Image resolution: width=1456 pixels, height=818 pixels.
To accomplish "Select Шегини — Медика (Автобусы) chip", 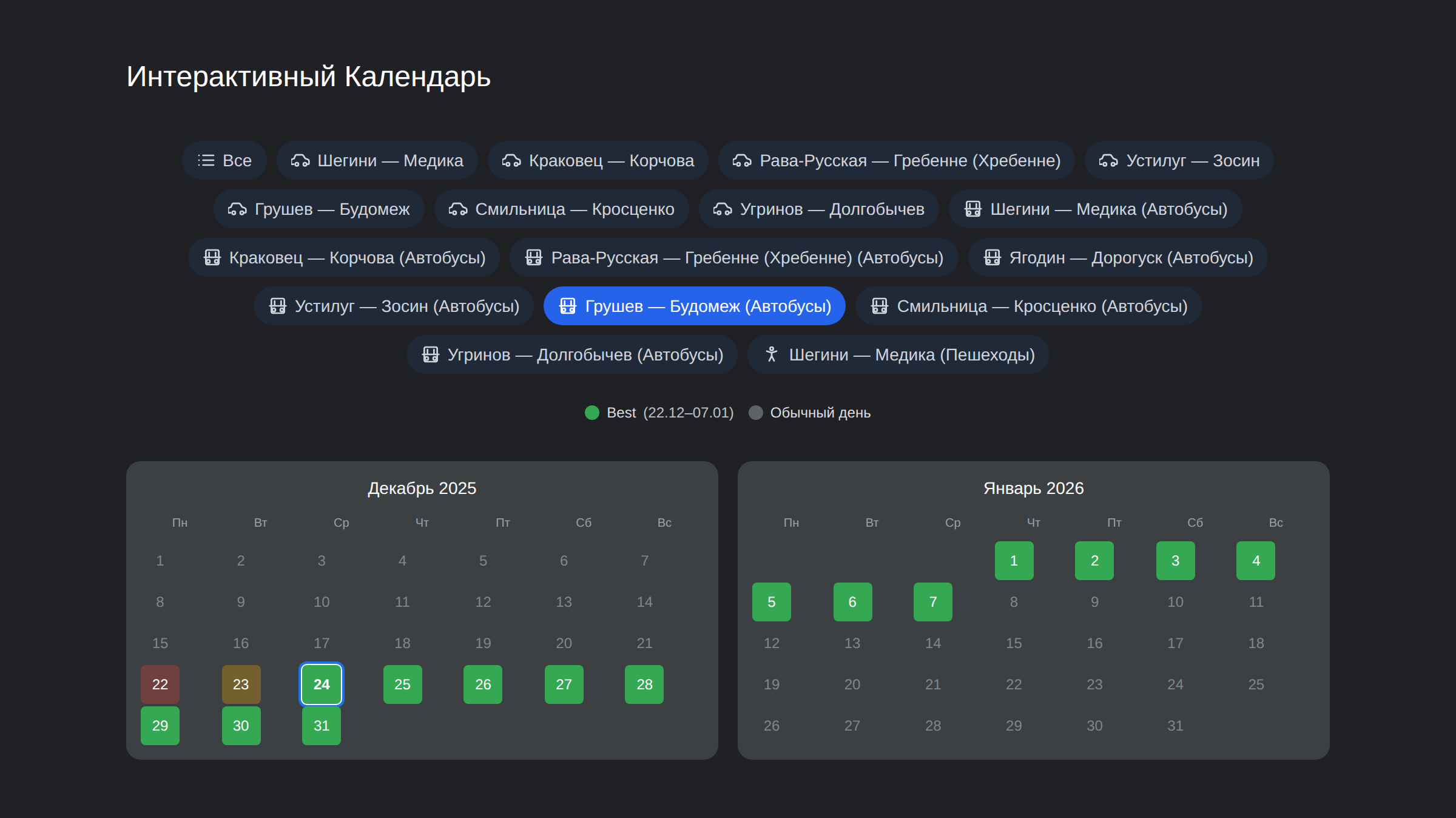I will coord(1095,209).
